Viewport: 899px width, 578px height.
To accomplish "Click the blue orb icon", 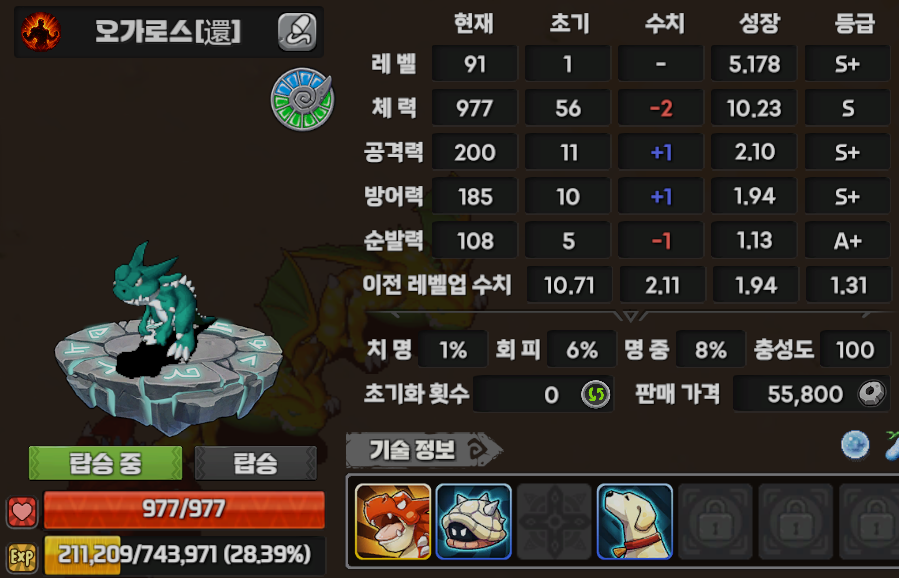I will pyautogui.click(x=855, y=446).
